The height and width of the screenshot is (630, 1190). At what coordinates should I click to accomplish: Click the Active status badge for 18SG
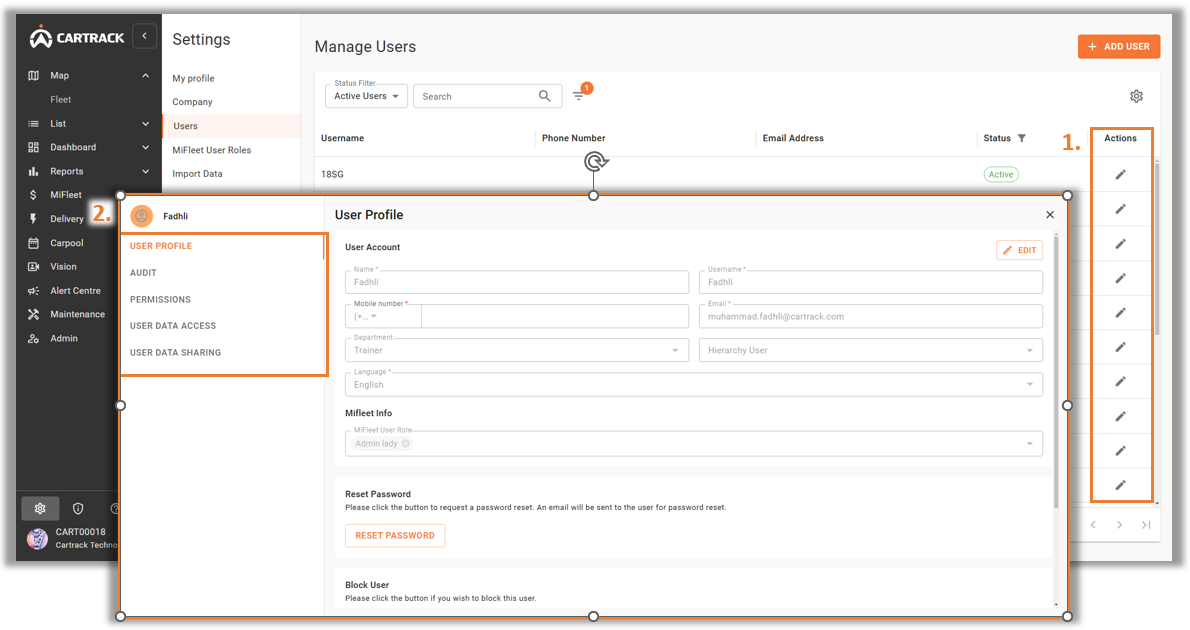pyautogui.click(x=1001, y=175)
